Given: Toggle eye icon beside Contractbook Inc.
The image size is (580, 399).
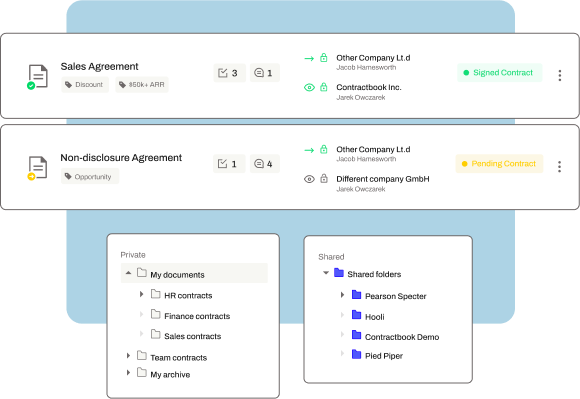Looking at the screenshot, I should pyautogui.click(x=309, y=87).
